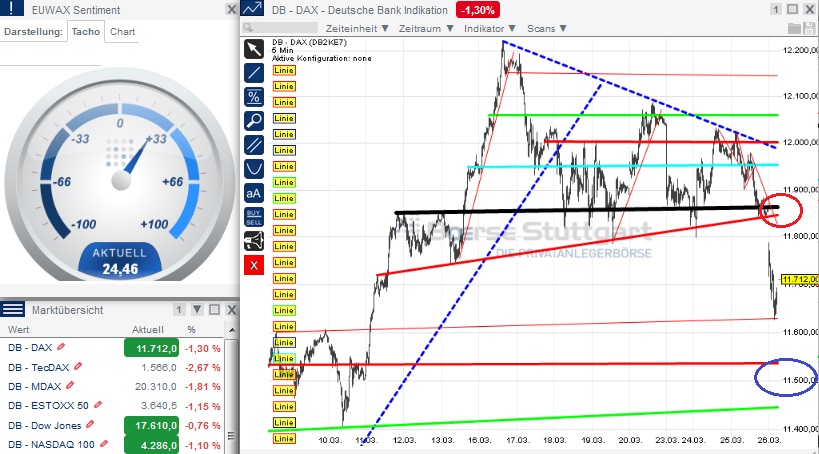Open the hamburger menu of Marktübersicht
The height and width of the screenshot is (454, 819).
(x=13, y=309)
